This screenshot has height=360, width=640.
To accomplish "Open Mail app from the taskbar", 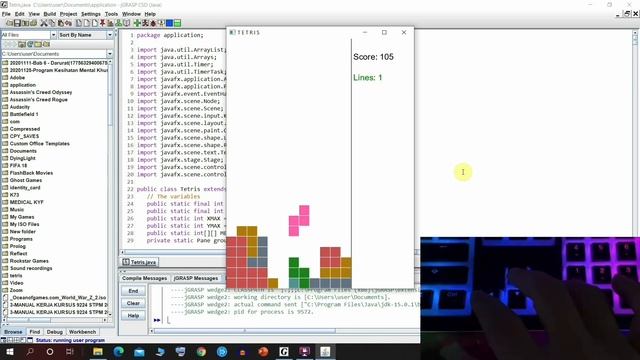I will (139, 351).
